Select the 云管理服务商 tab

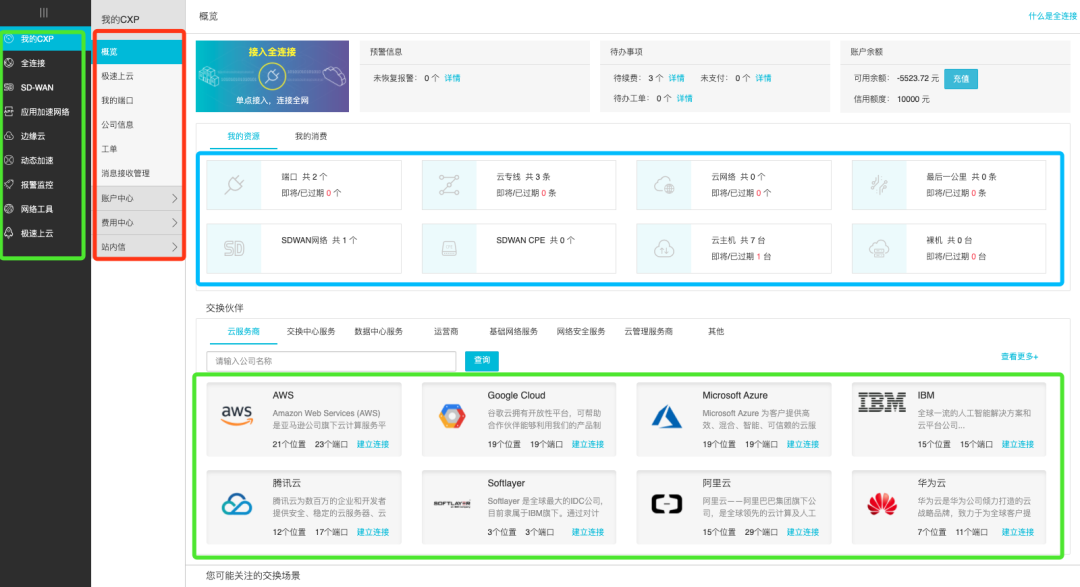pyautogui.click(x=648, y=331)
